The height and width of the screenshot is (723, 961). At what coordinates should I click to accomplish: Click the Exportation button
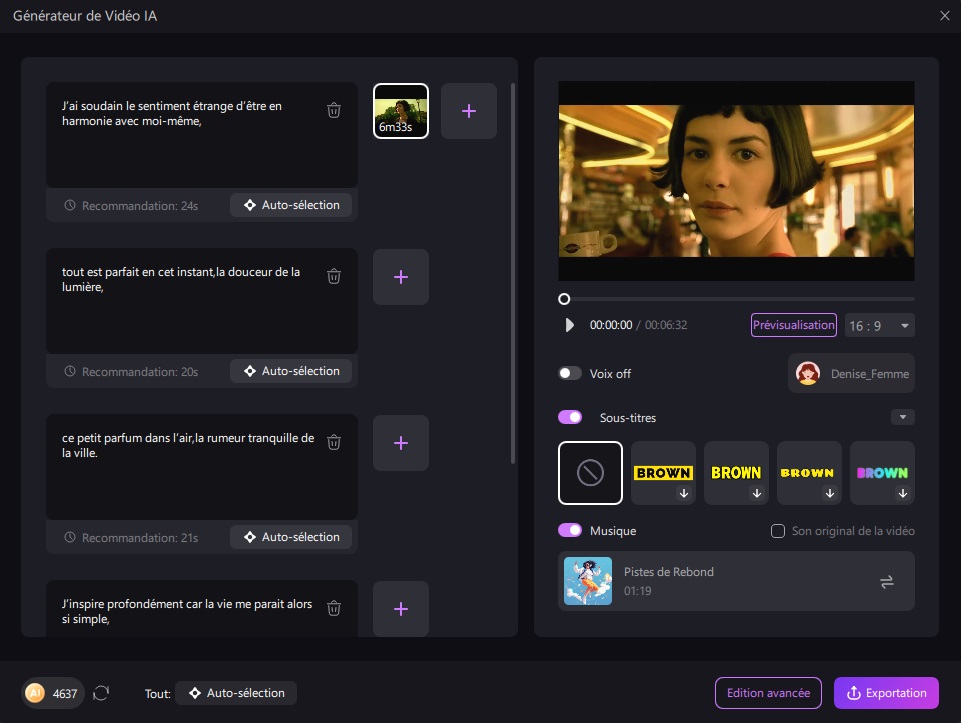point(886,693)
